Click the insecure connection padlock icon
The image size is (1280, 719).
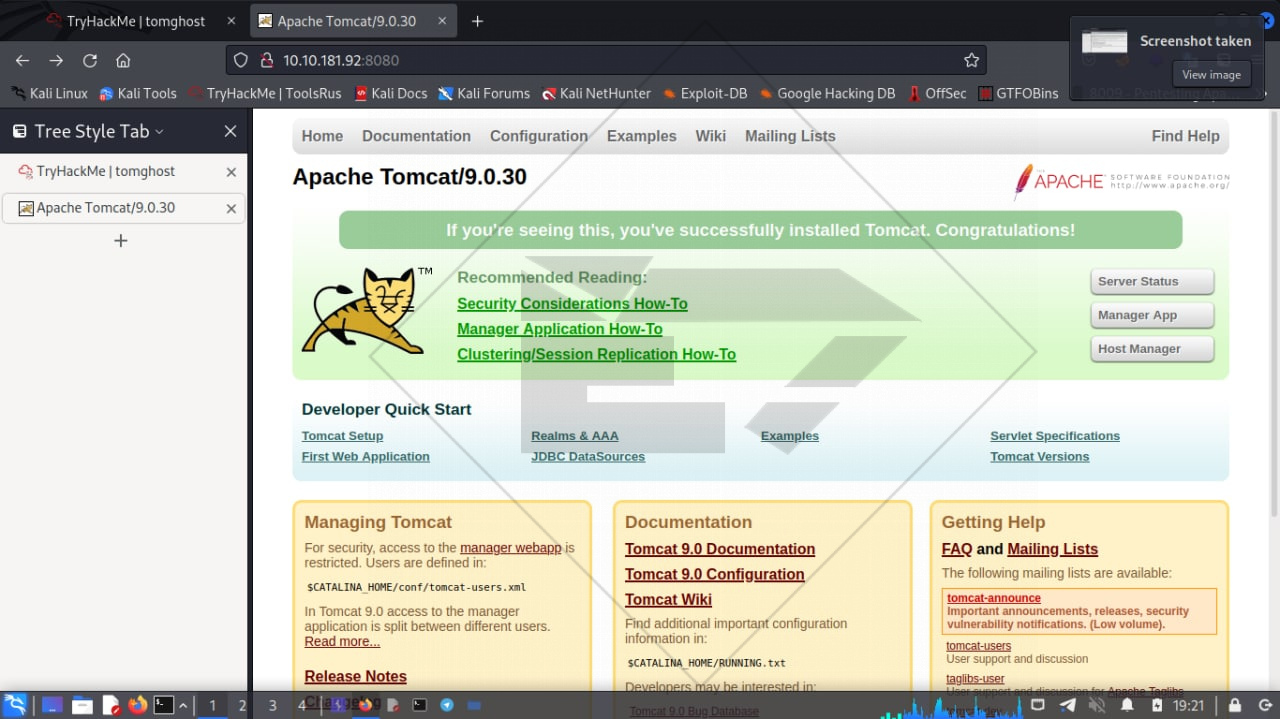[x=266, y=60]
